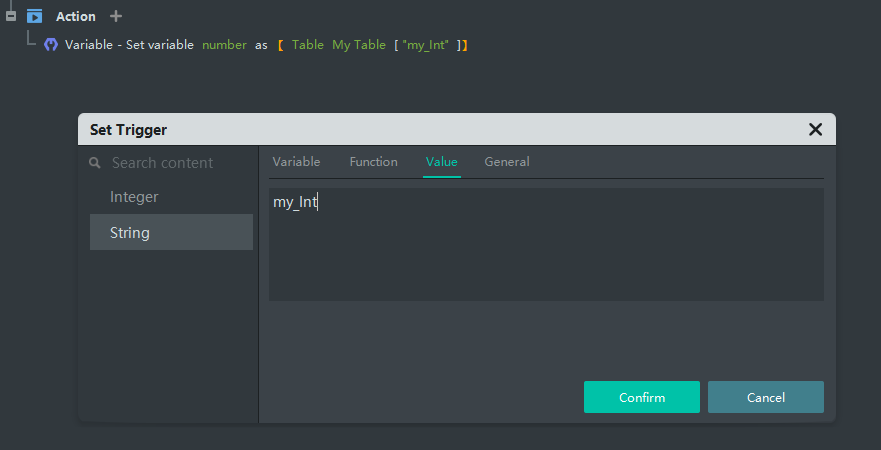Image resolution: width=881 pixels, height=450 pixels.
Task: Switch to the Variable tab
Action: pos(296,162)
